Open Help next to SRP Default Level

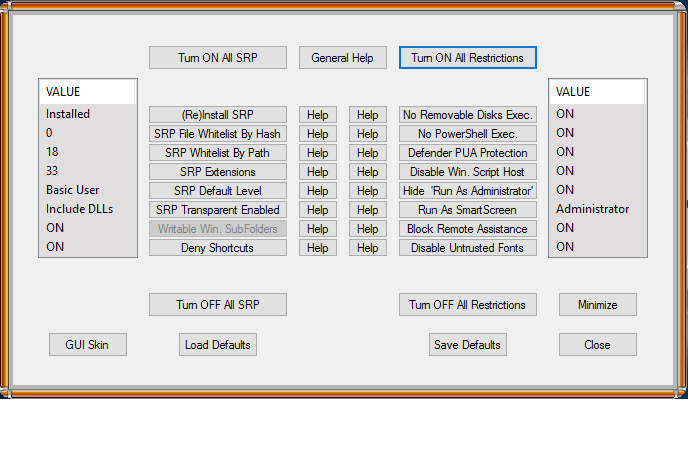318,190
